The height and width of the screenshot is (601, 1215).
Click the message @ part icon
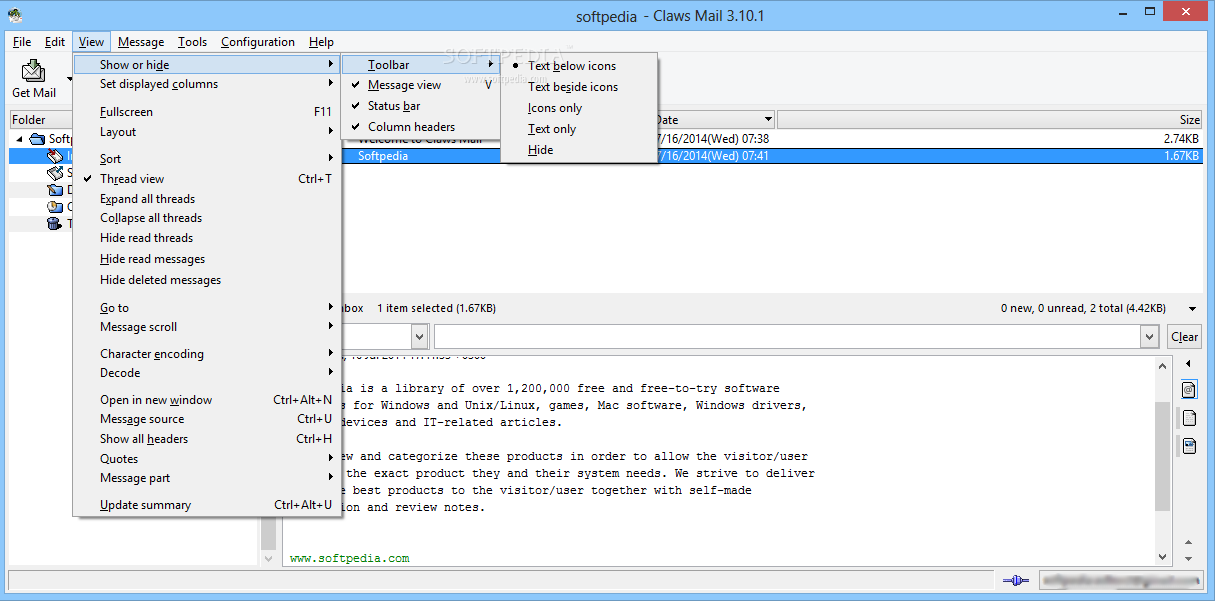(x=1189, y=390)
